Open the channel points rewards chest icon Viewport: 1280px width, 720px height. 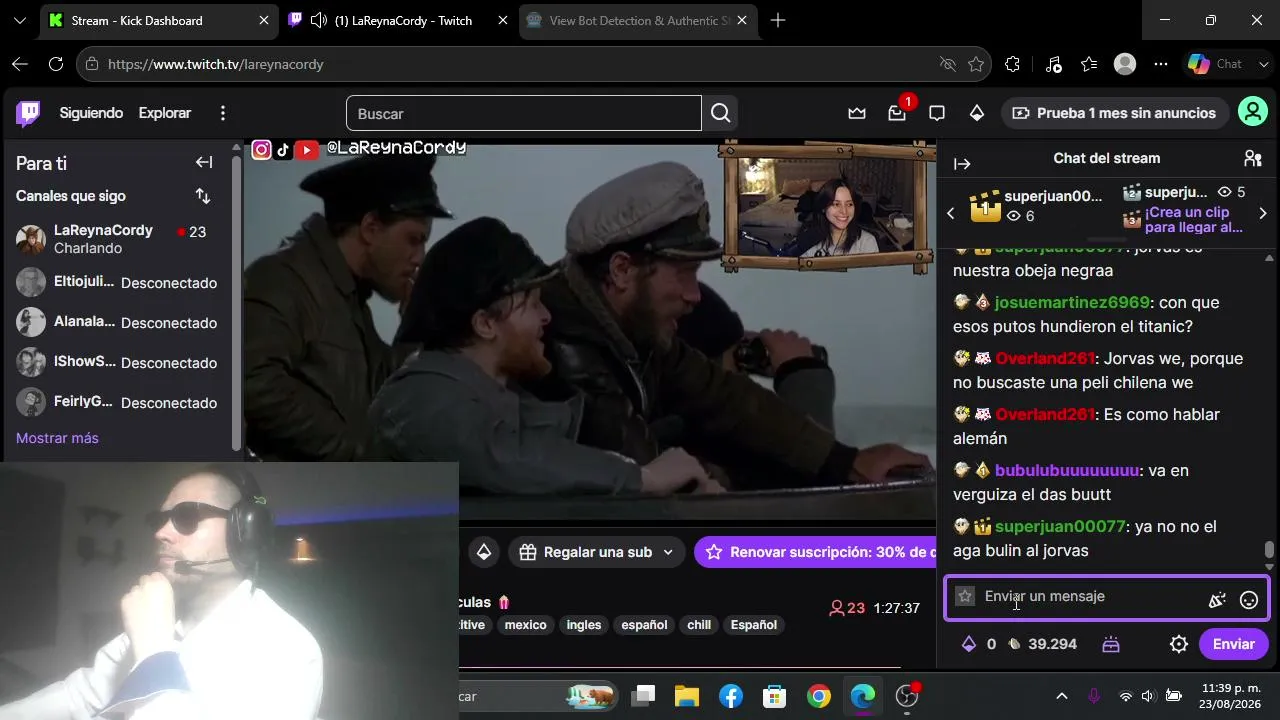(x=1111, y=645)
